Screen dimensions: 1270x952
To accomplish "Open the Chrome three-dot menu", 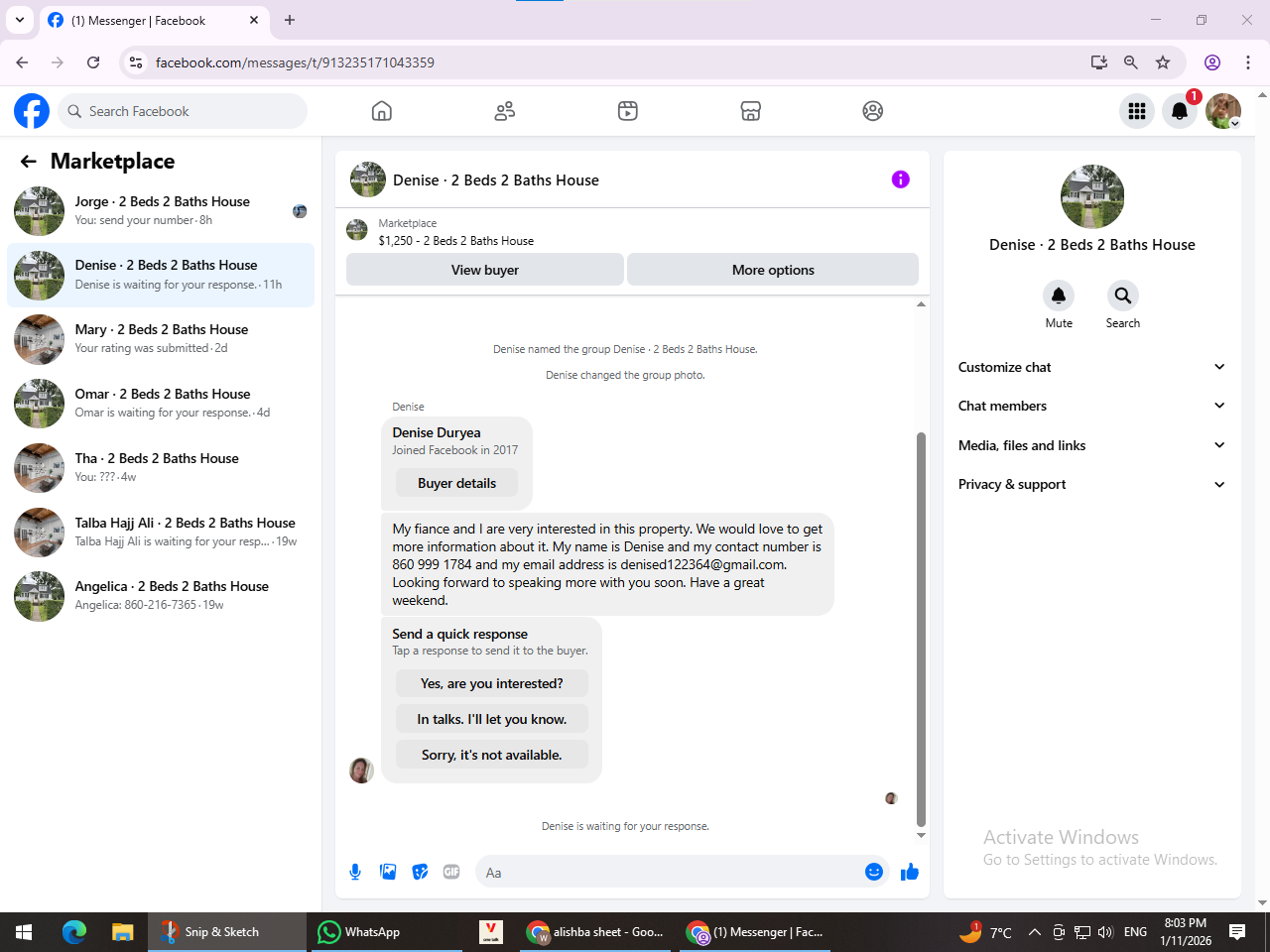I will (1248, 62).
